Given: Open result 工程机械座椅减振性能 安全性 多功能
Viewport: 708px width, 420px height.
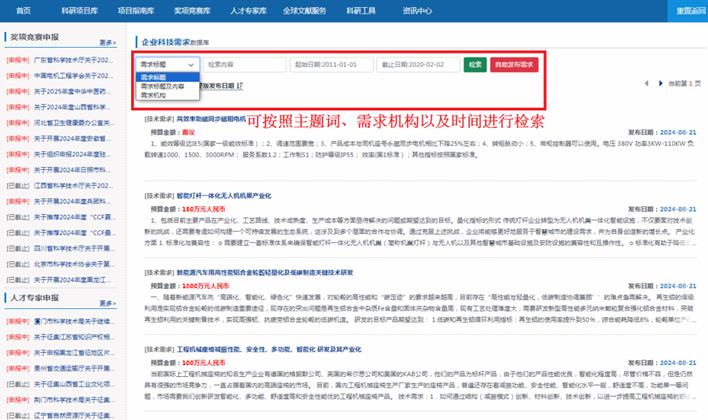Looking at the screenshot, I should [x=269, y=349].
